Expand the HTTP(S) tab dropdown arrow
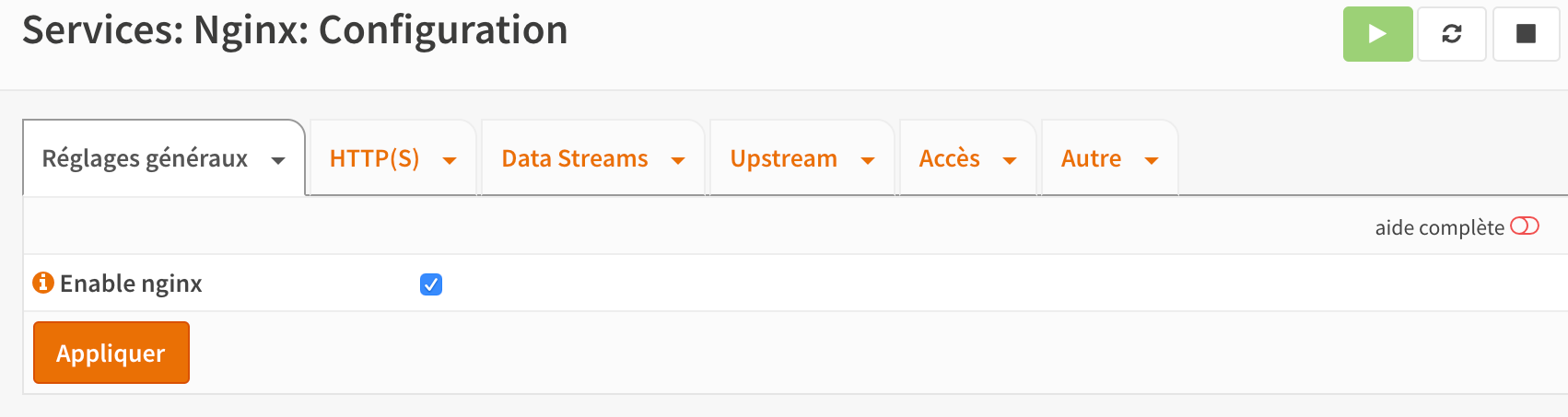The image size is (1568, 417). click(x=450, y=160)
